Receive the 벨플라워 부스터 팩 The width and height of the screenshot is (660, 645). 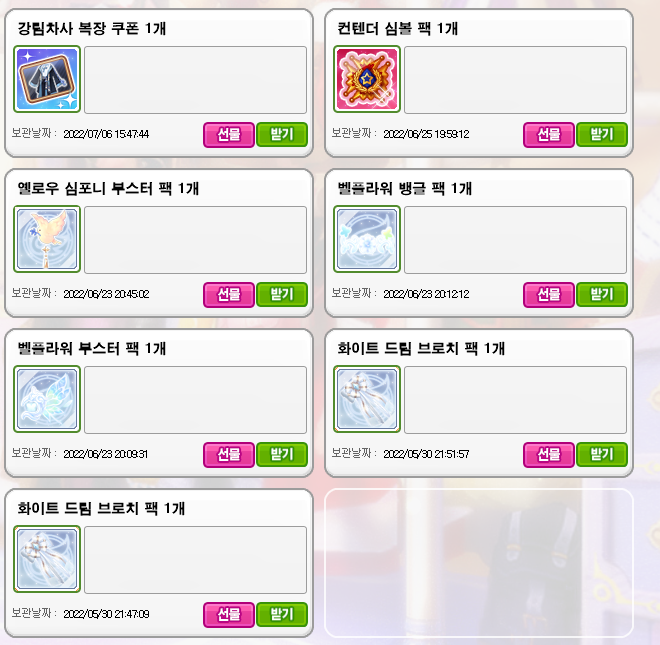pyautogui.click(x=282, y=455)
